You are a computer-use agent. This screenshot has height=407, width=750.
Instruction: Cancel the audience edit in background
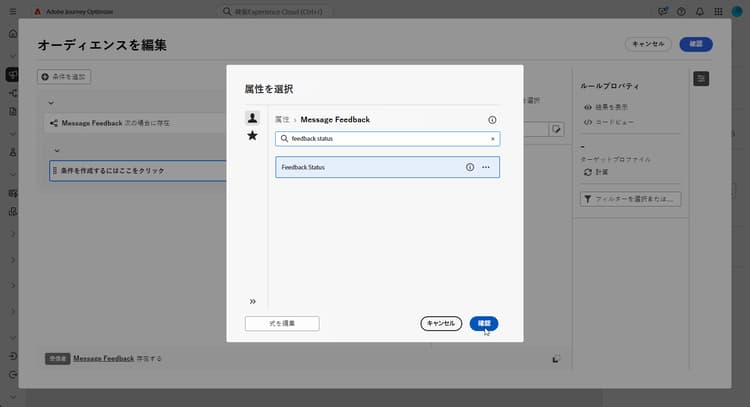coord(648,44)
